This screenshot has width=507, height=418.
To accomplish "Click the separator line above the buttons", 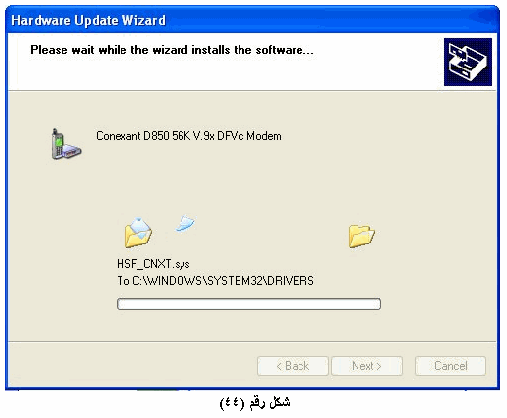I will [x=252, y=341].
